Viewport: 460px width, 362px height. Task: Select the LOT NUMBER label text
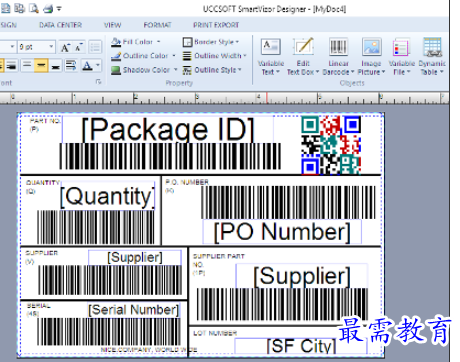(x=215, y=333)
